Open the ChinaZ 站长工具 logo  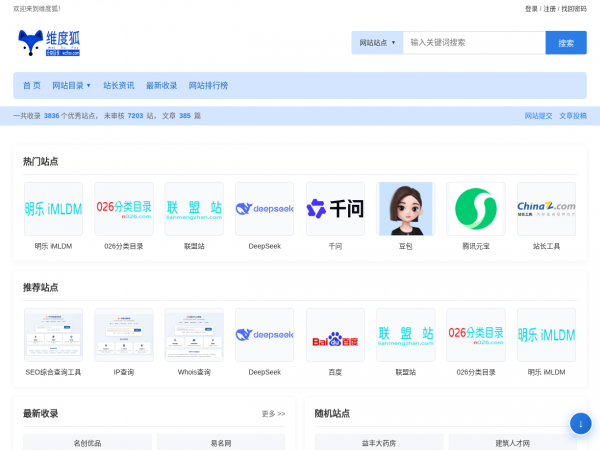click(x=546, y=209)
